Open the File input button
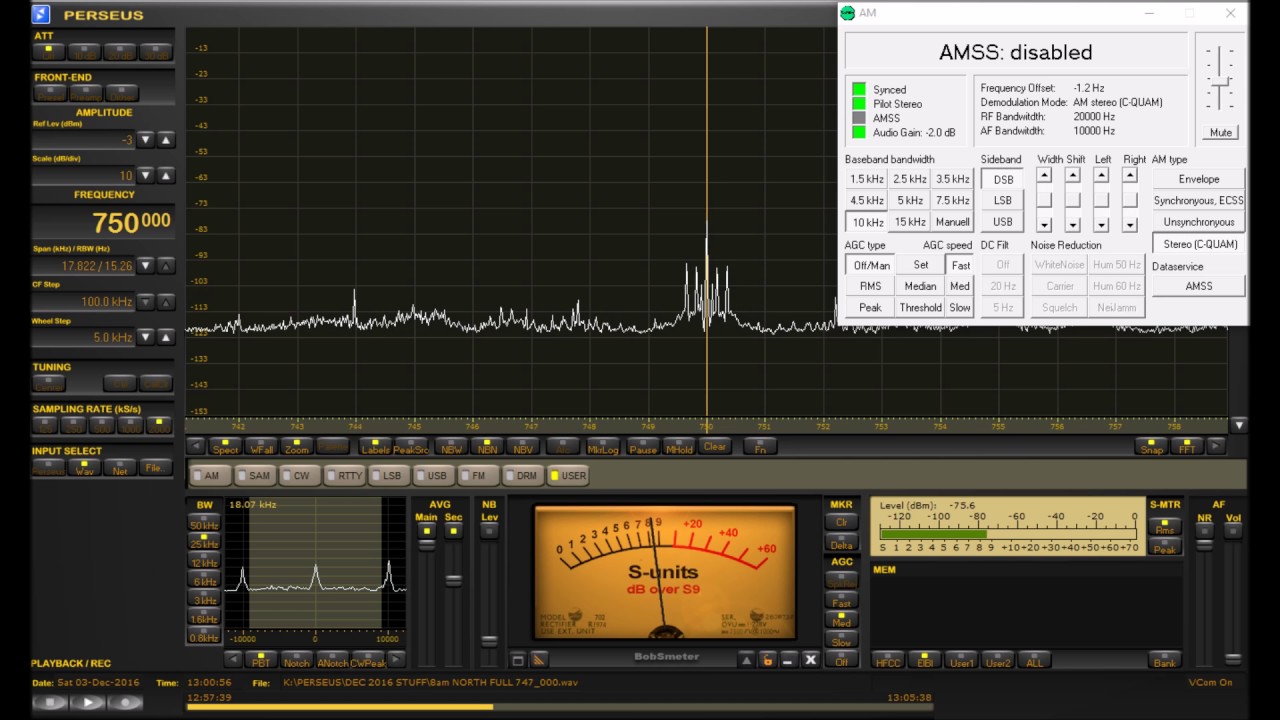1280x720 pixels. pyautogui.click(x=155, y=468)
